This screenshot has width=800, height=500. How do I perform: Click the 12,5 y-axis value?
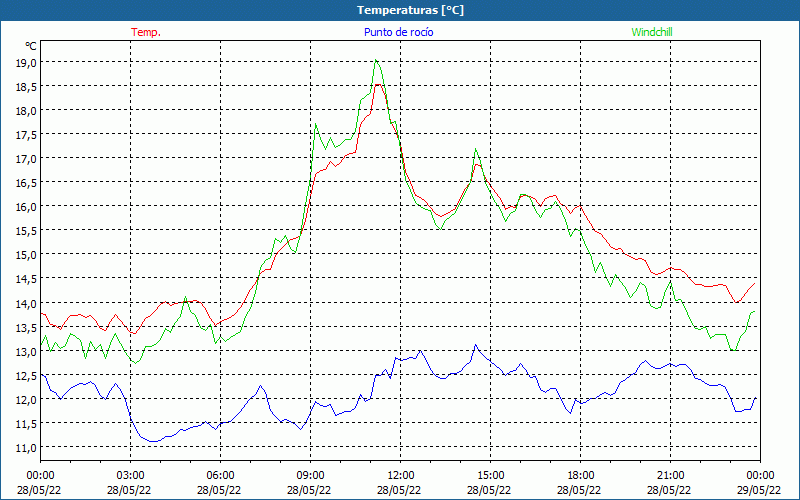(26, 375)
